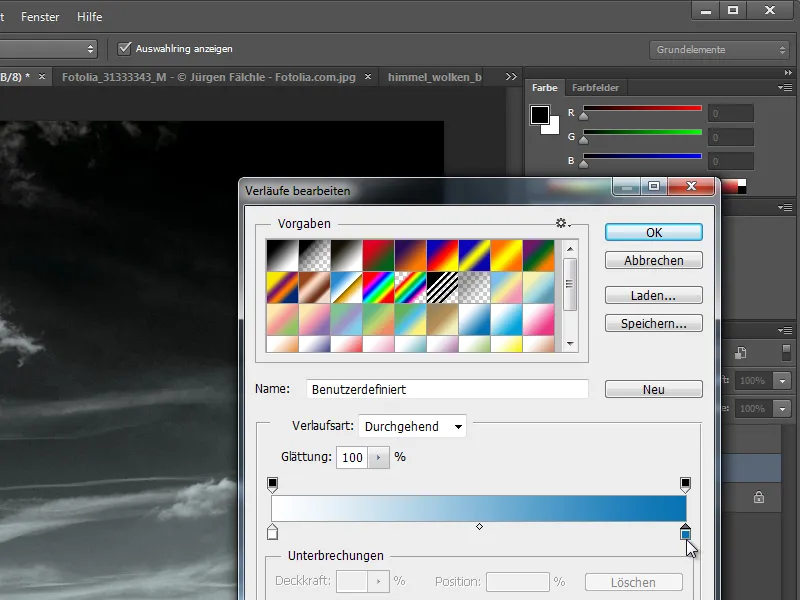This screenshot has width=800, height=600.
Task: Maximize the Verläufe bearbeiten dialog
Action: [x=654, y=186]
